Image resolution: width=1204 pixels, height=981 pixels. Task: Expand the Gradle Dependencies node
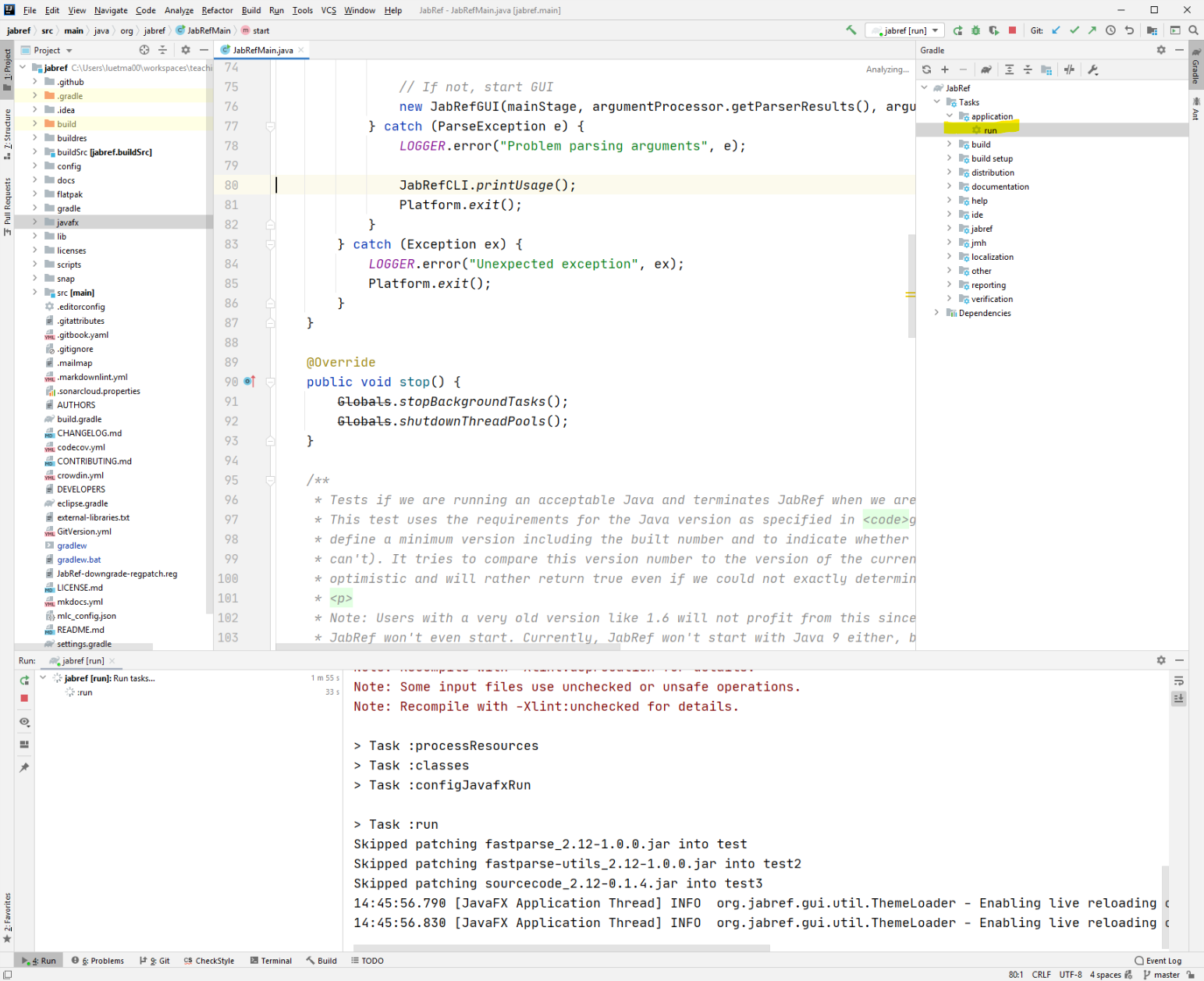coord(937,313)
